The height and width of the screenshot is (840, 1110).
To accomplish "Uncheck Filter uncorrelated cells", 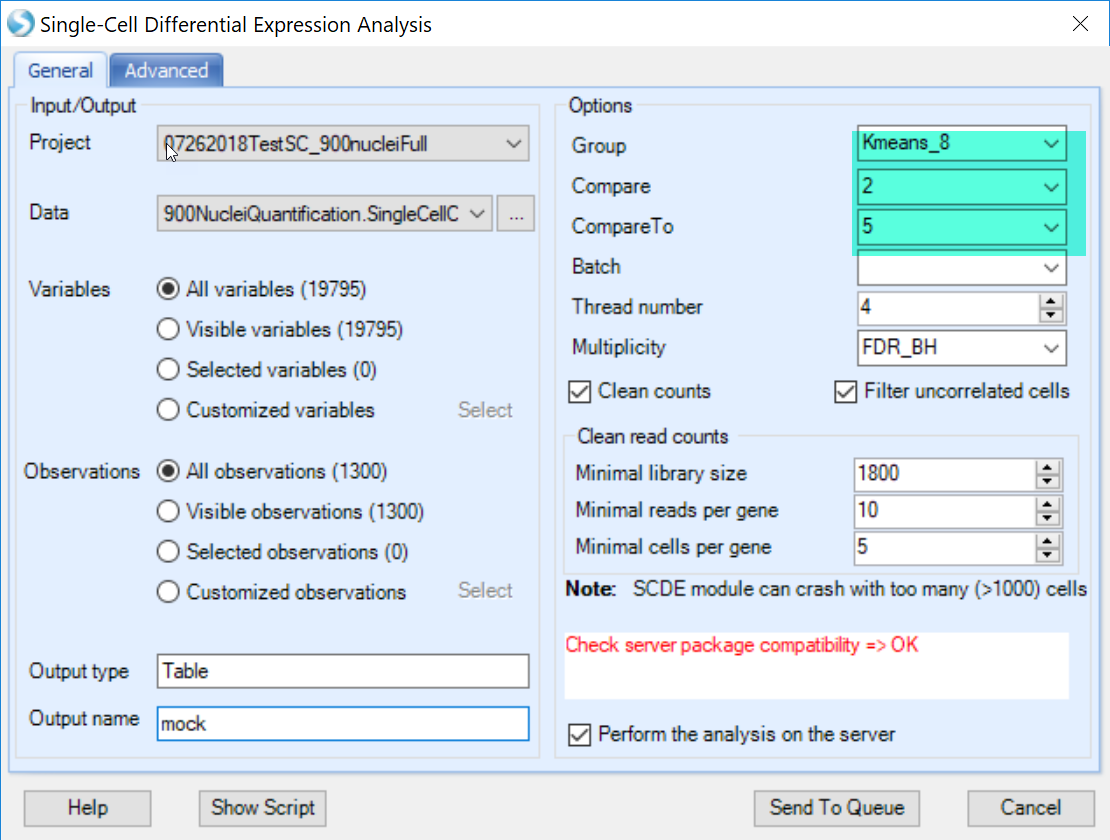I will coord(845,391).
